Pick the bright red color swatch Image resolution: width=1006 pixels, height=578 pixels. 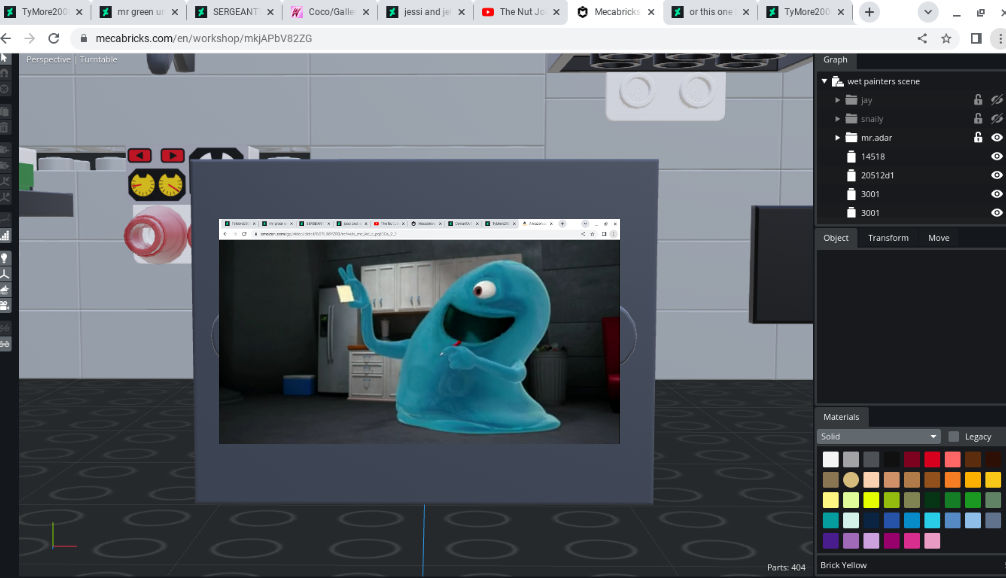click(x=932, y=459)
